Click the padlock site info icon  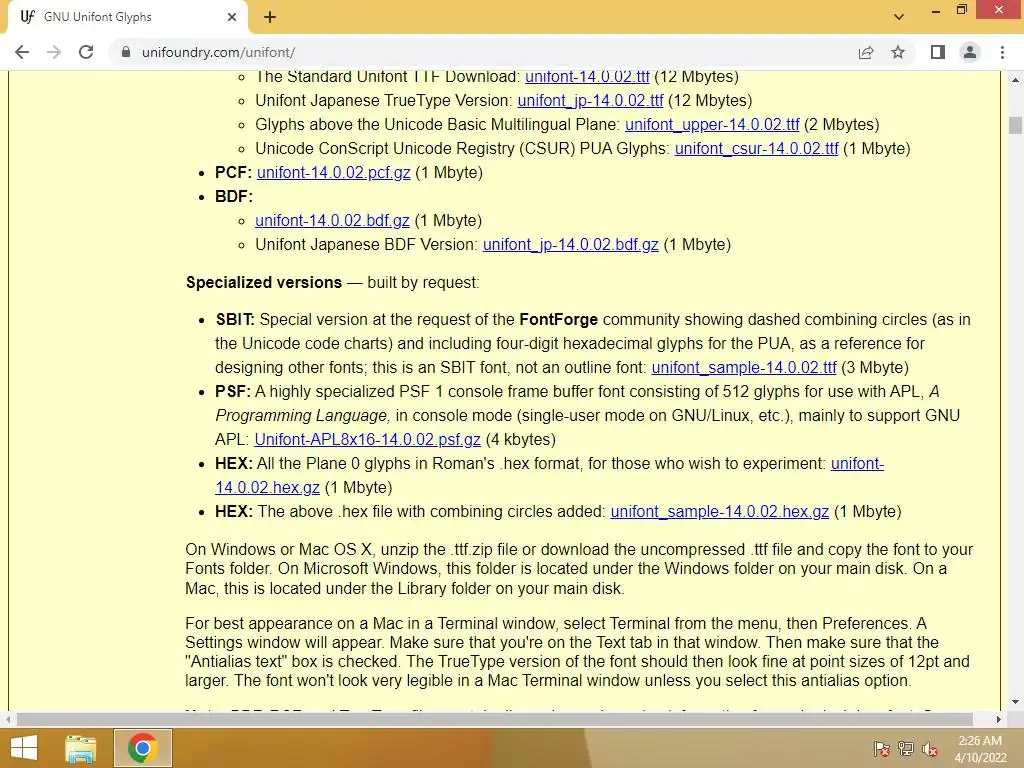tap(125, 52)
